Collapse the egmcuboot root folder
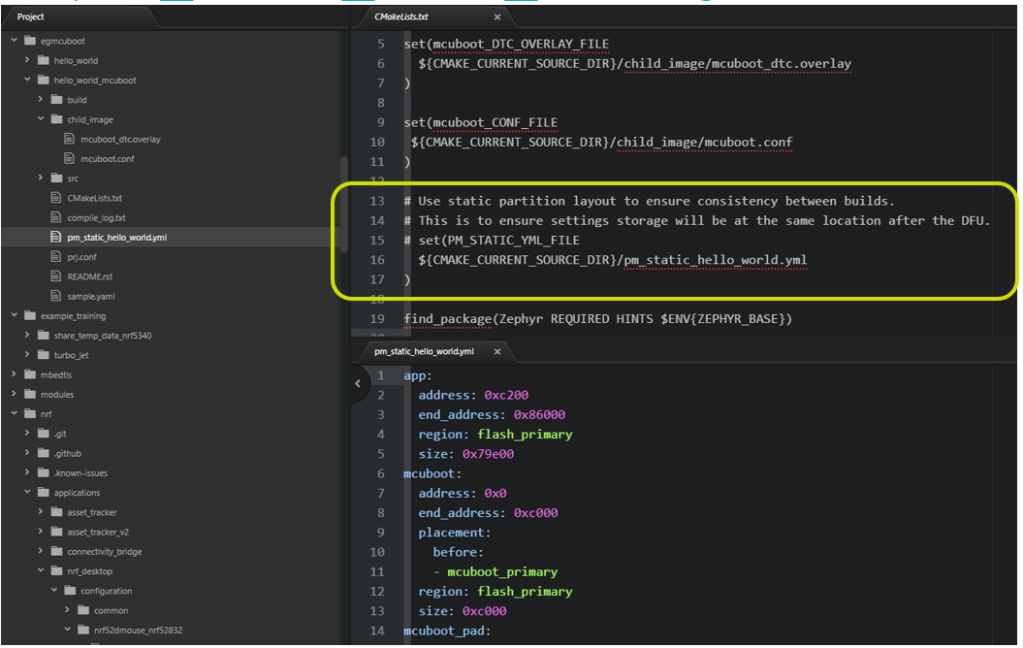 15,41
